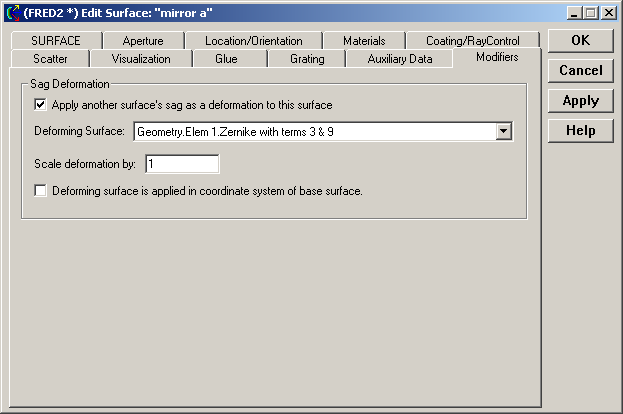The height and width of the screenshot is (414, 623).
Task: Select the Deforming Surface combo box text
Action: coord(314,131)
